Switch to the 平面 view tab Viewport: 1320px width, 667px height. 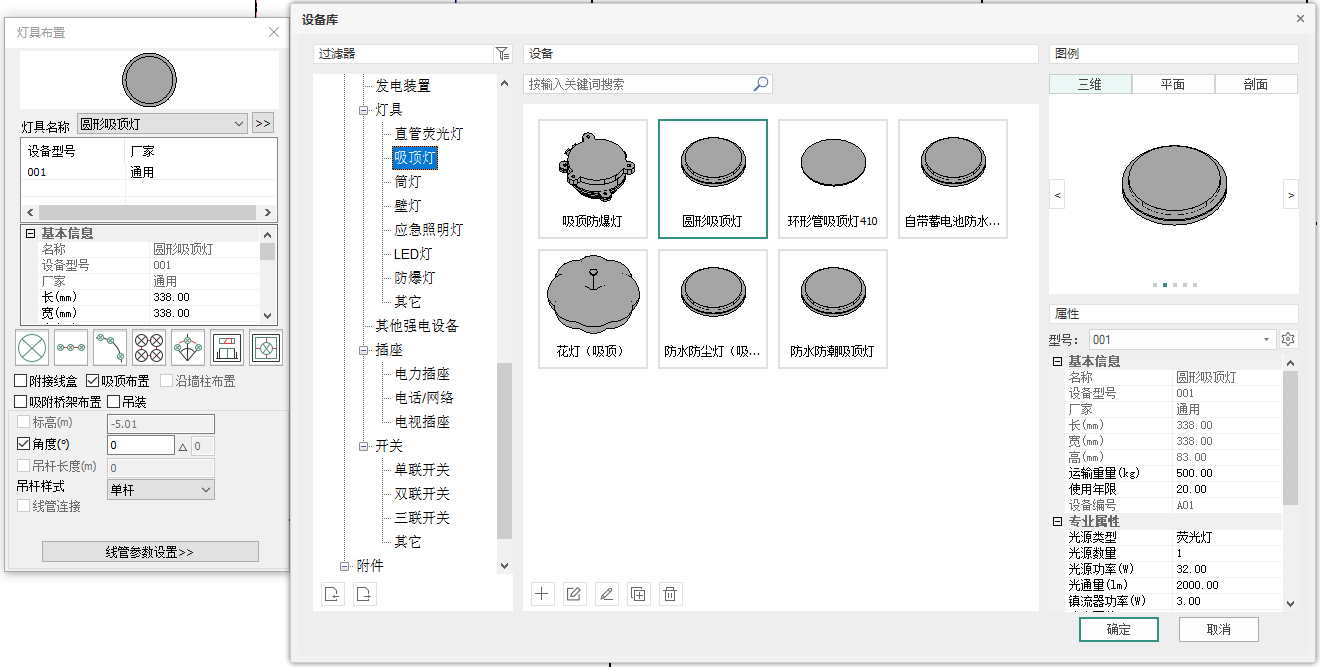coord(1173,85)
